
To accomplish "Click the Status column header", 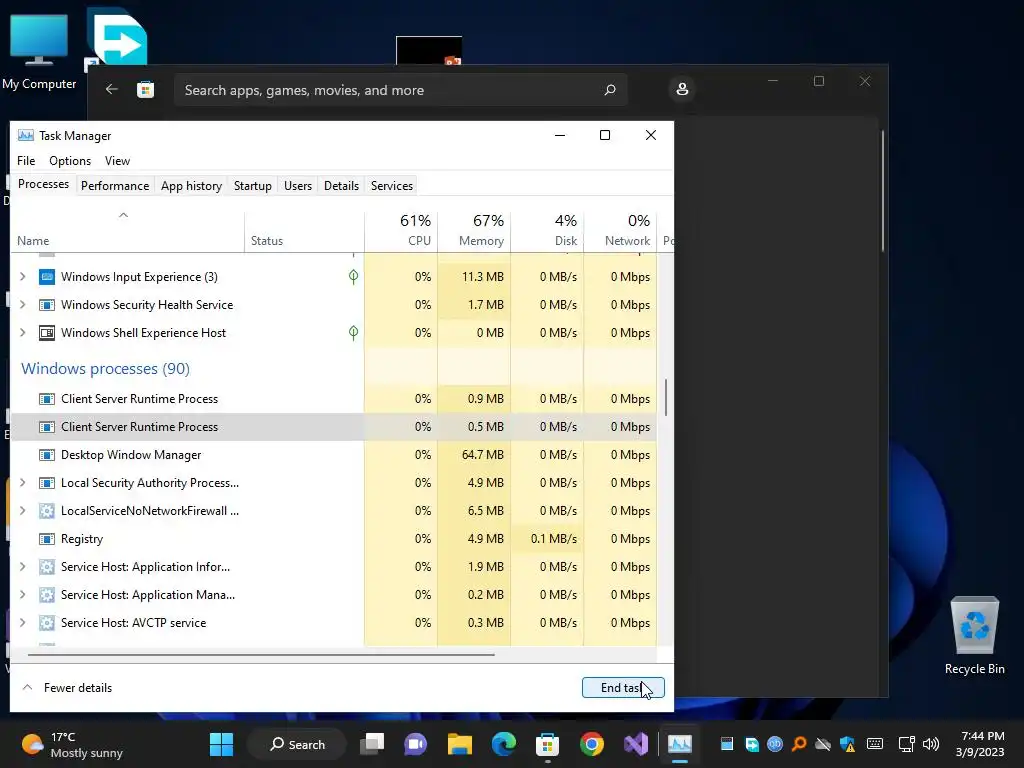I will (x=304, y=231).
